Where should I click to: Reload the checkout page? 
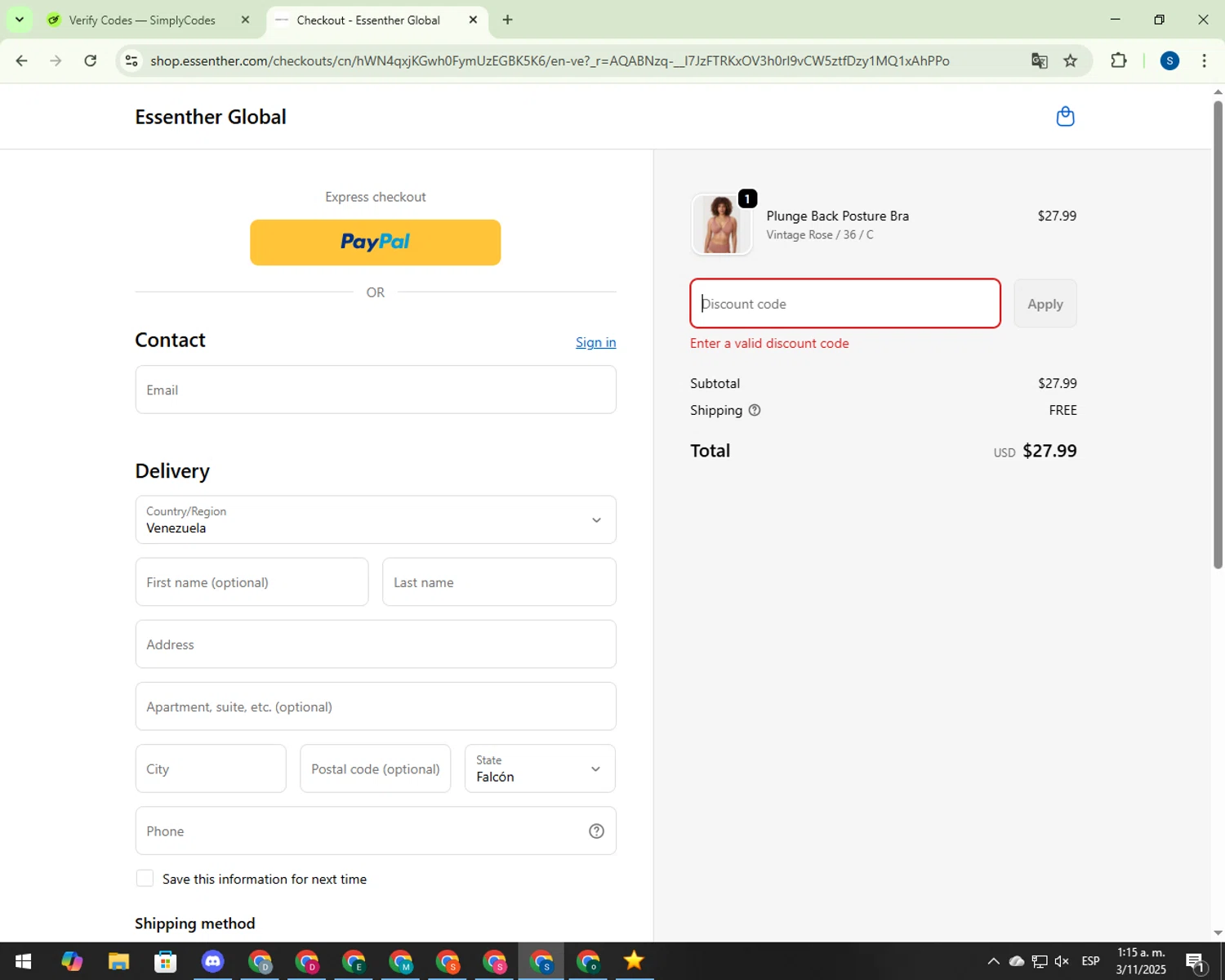(91, 60)
